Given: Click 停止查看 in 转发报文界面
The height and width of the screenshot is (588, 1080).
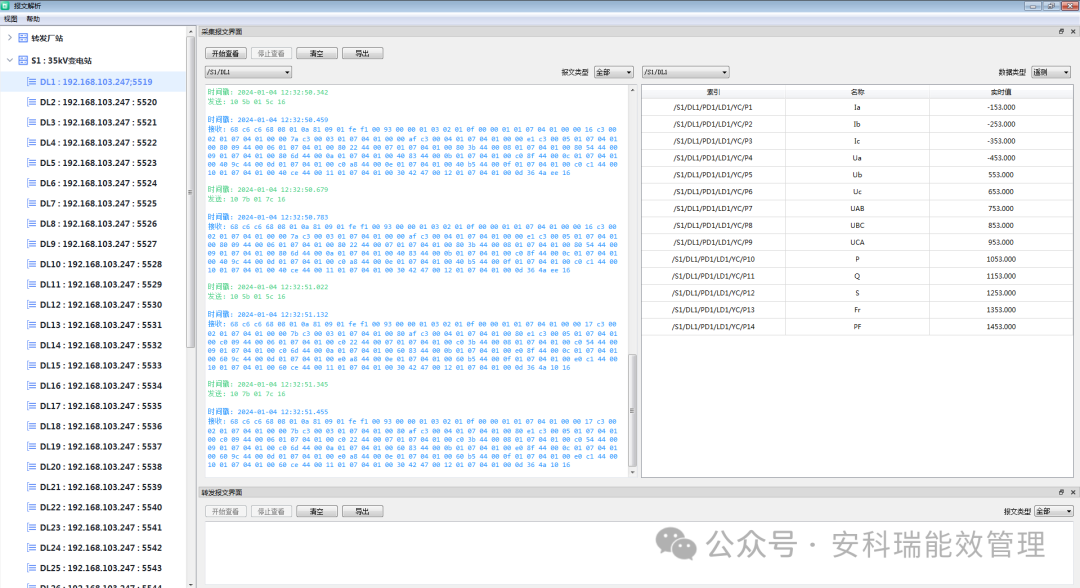Looking at the screenshot, I should [271, 512].
